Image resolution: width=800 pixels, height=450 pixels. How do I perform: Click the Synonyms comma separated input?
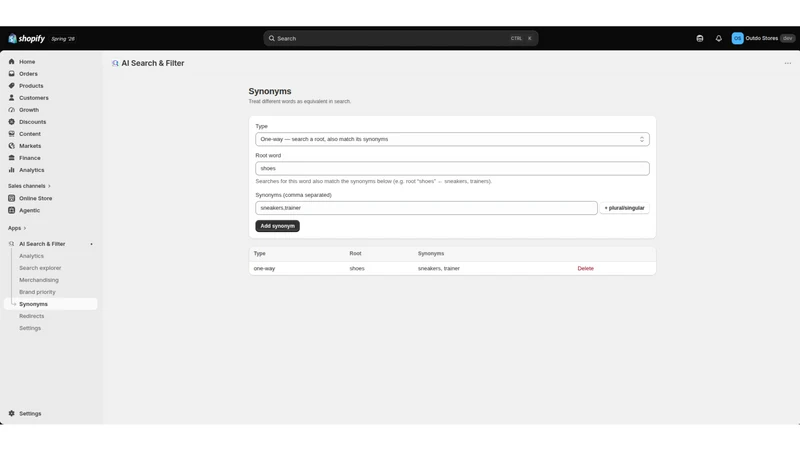pyautogui.click(x=426, y=208)
